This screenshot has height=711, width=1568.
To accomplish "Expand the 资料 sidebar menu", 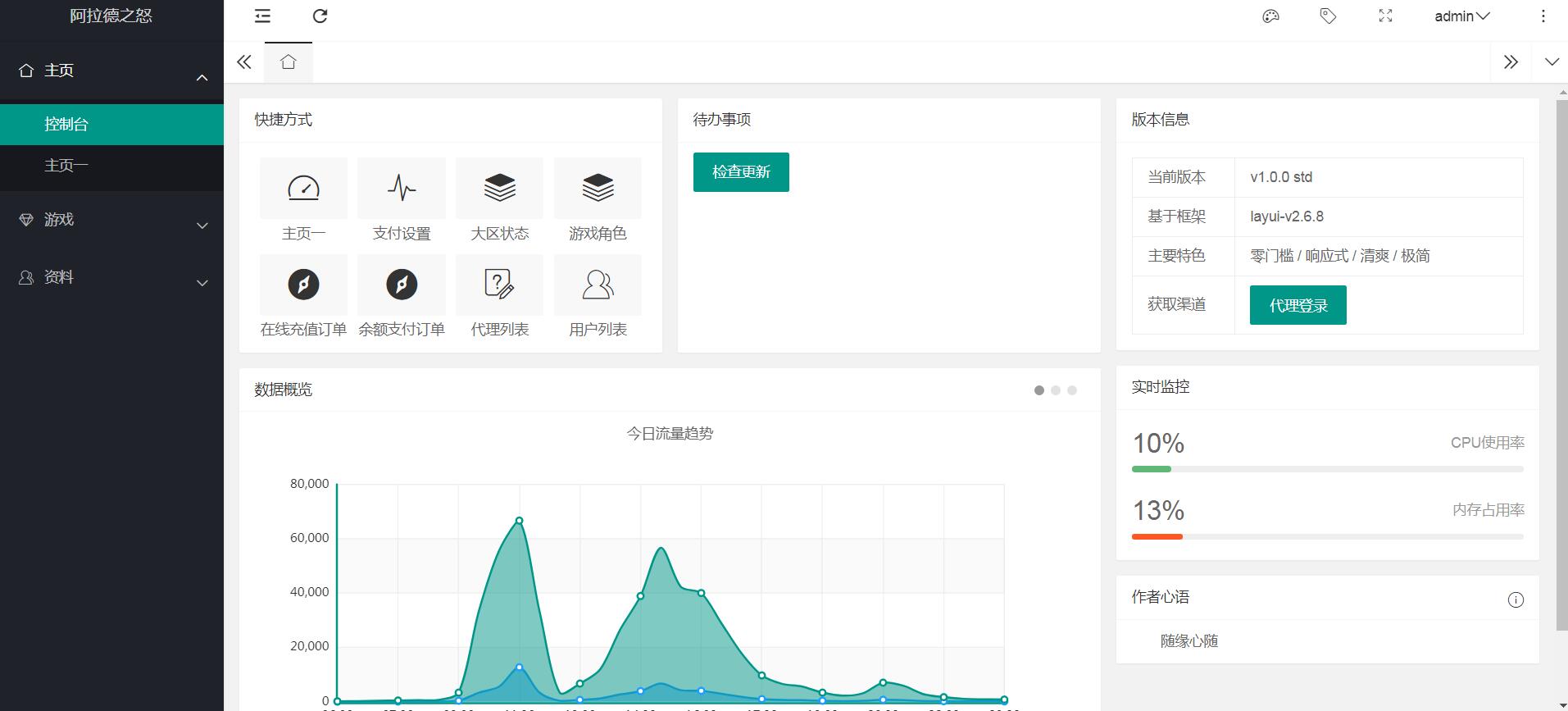I will (111, 277).
